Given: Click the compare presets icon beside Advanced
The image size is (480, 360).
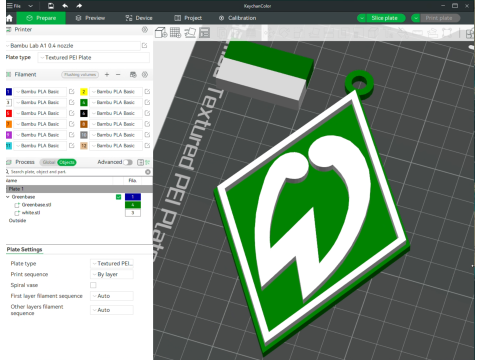Looking at the screenshot, I should [141, 162].
